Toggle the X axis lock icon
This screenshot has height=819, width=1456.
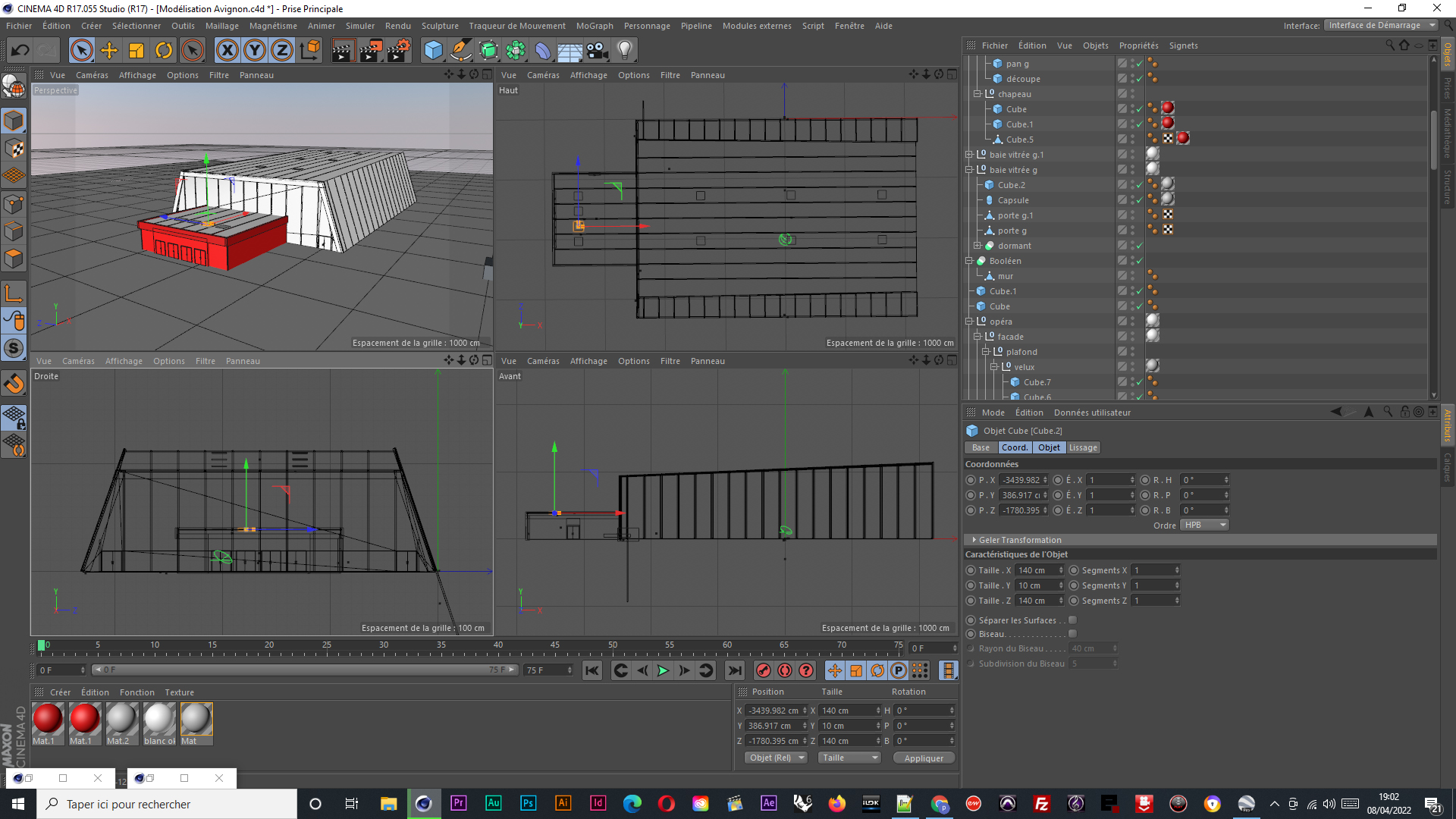(227, 51)
